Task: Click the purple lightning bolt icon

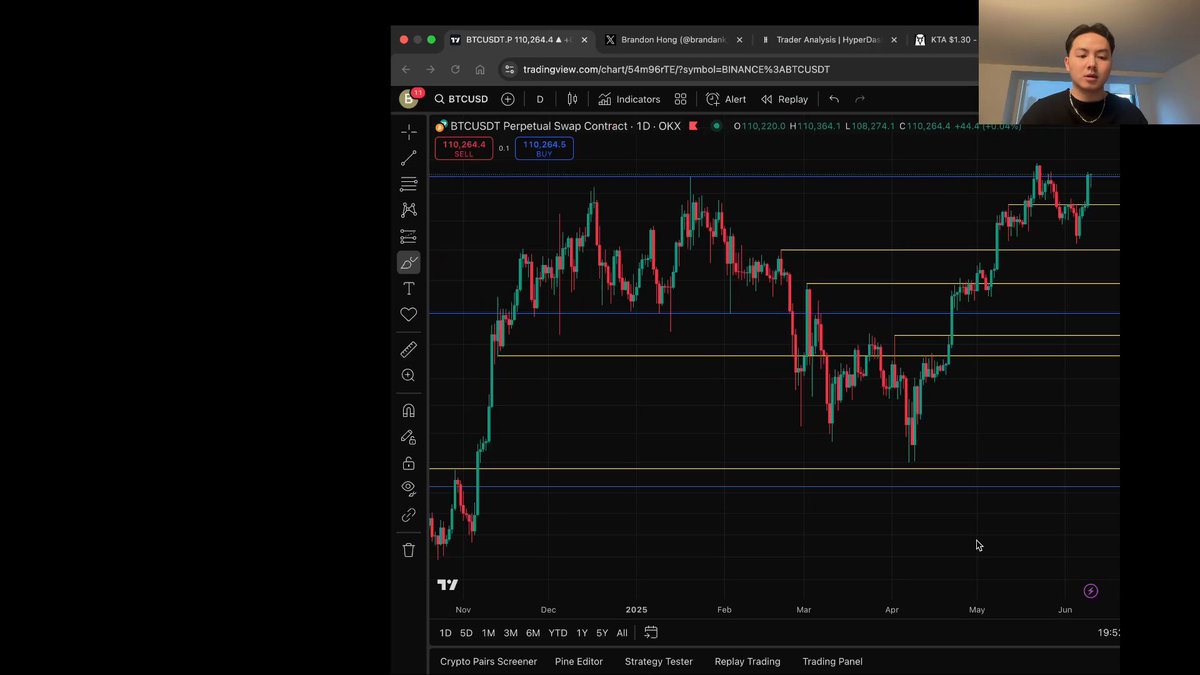Action: tap(1091, 591)
